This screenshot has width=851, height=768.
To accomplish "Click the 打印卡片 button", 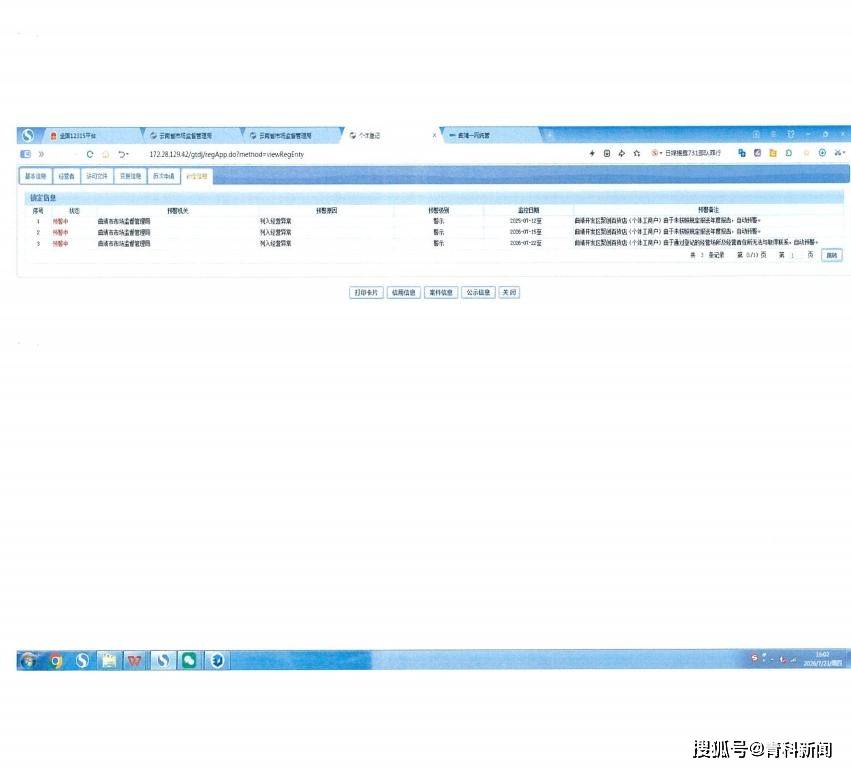I will pos(366,293).
